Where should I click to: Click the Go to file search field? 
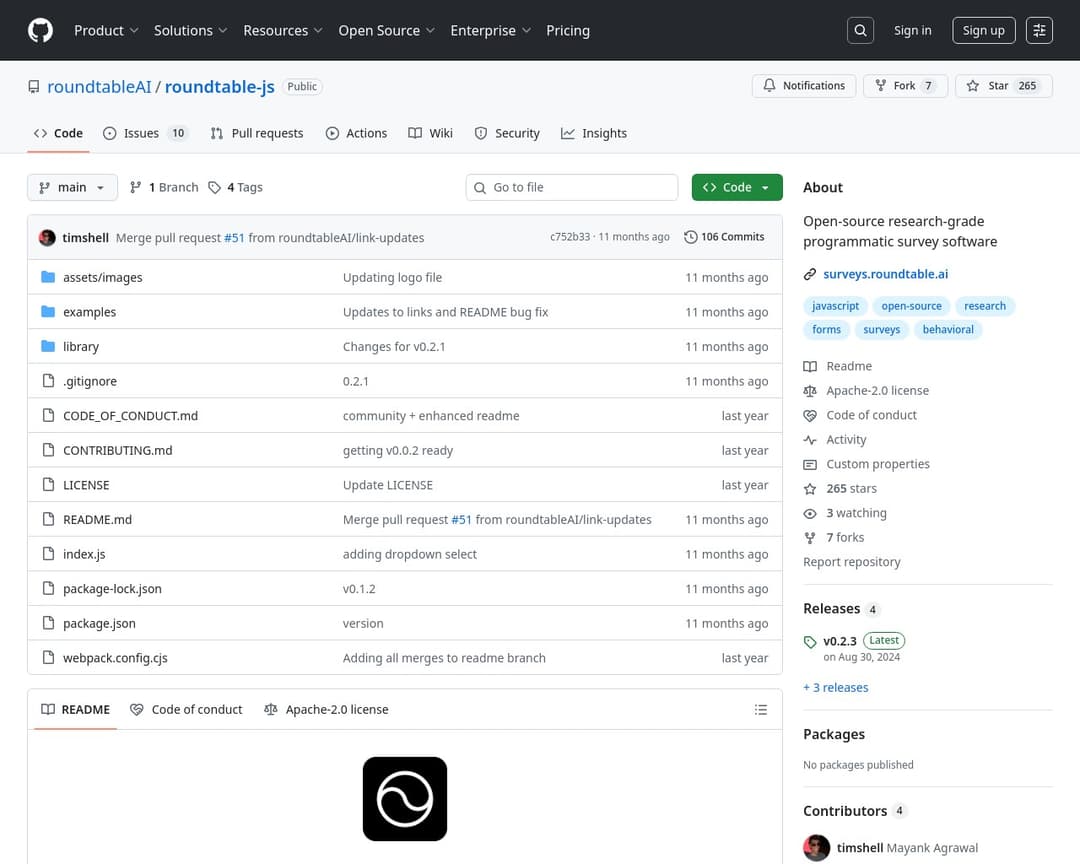point(571,187)
